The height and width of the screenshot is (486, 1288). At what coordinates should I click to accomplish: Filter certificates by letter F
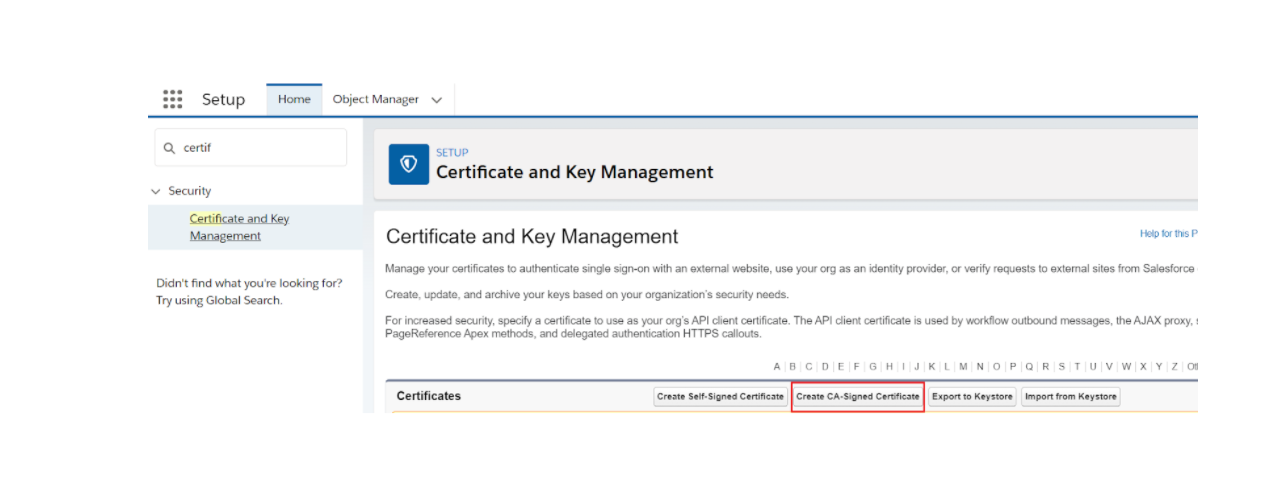click(x=856, y=367)
